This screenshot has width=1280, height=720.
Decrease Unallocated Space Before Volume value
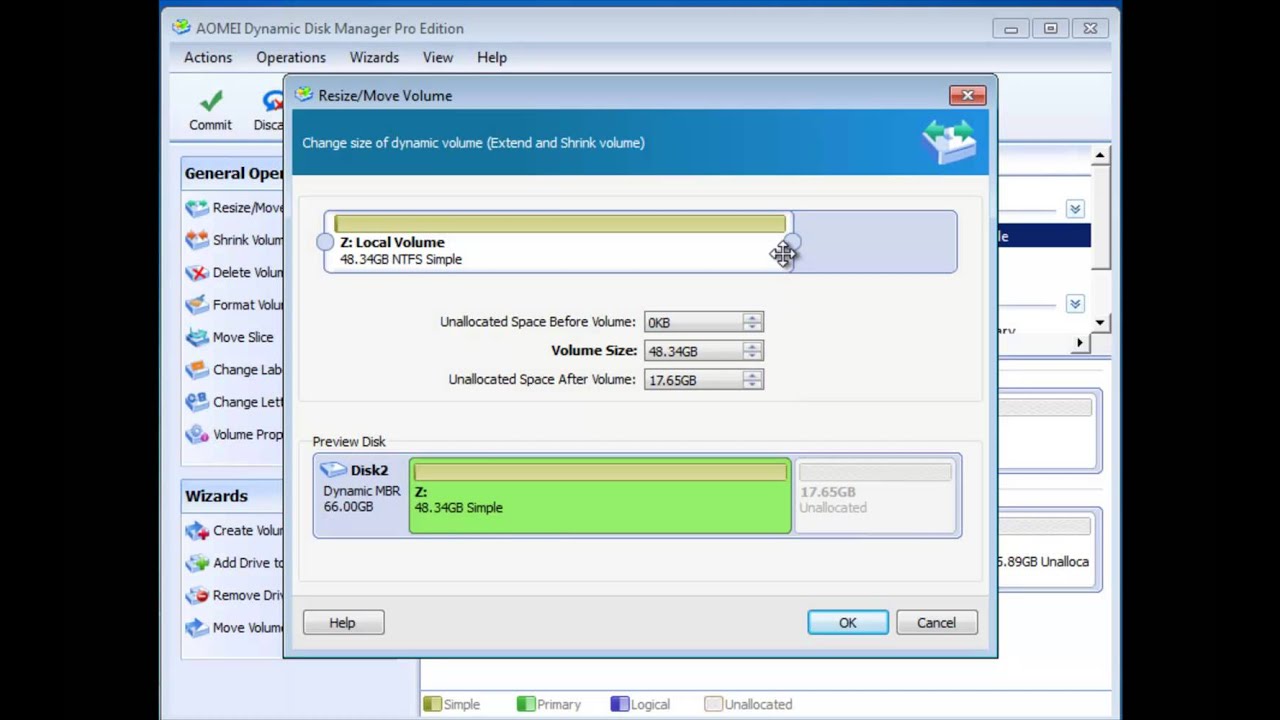(752, 327)
